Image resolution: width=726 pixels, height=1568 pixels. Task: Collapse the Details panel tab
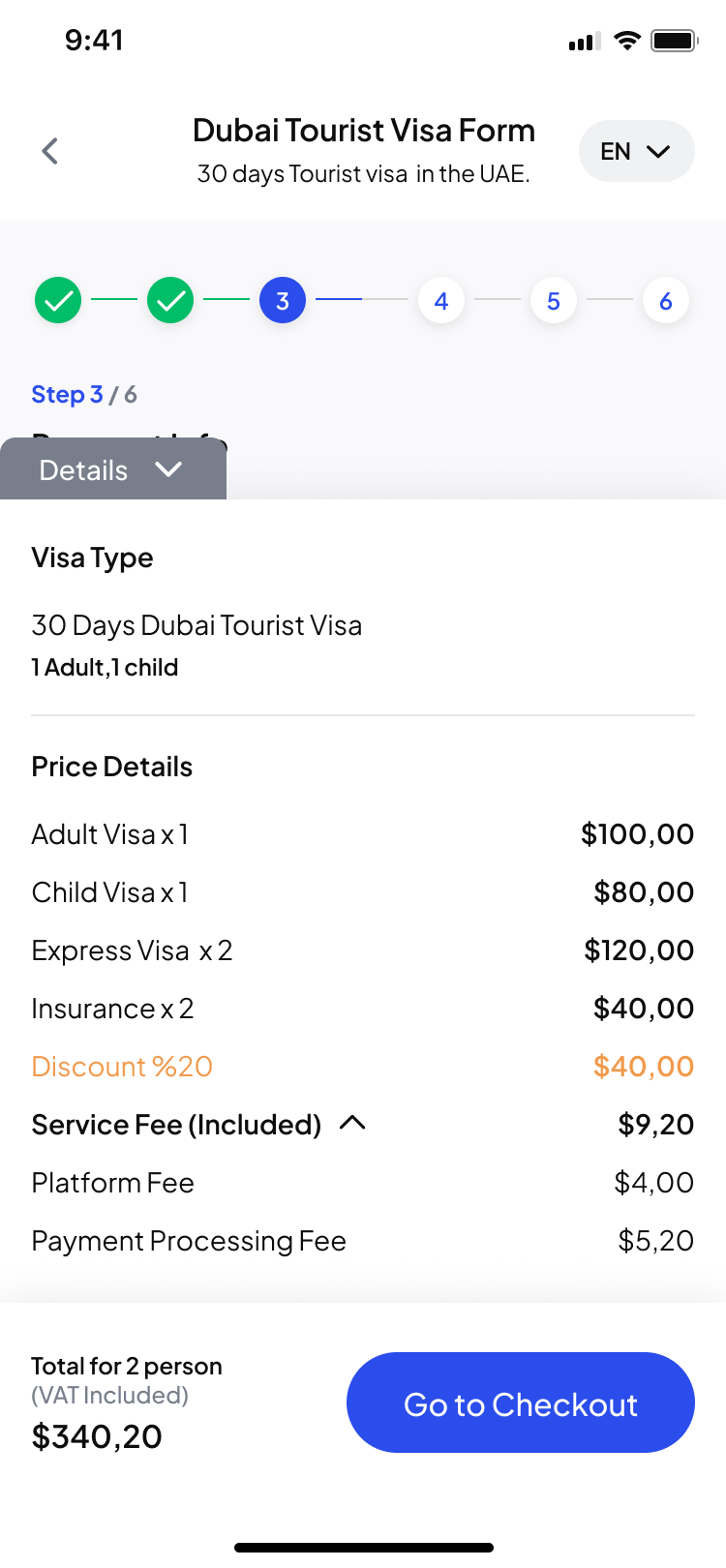(112, 470)
